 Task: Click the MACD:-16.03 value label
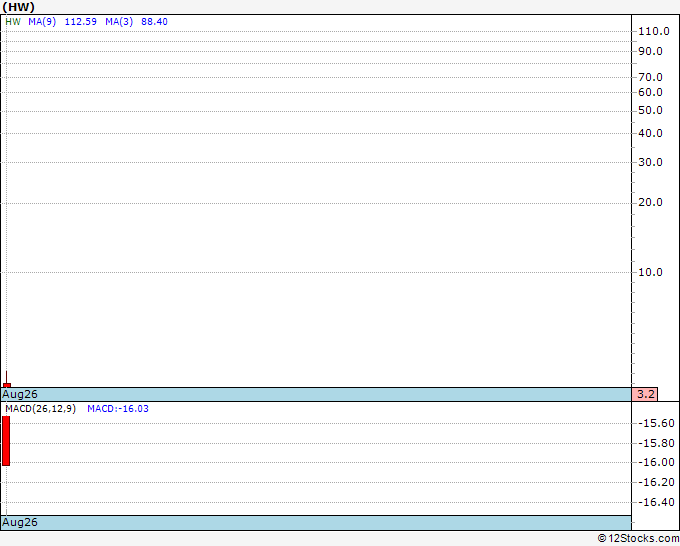point(118,409)
